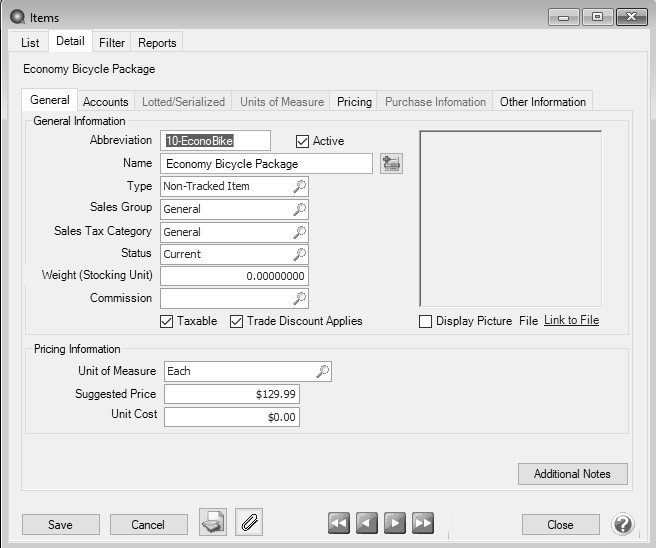Screen dimensions: 656x548
Task: Switch to the Accounts tab
Action: (105, 101)
